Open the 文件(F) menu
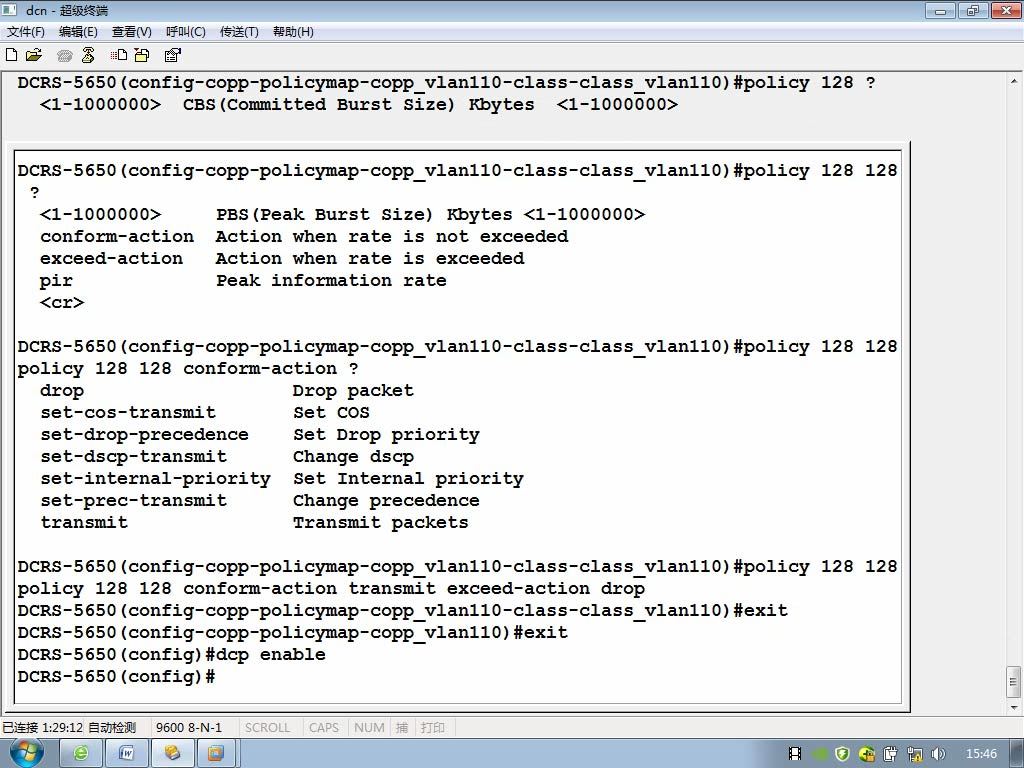 coord(25,32)
